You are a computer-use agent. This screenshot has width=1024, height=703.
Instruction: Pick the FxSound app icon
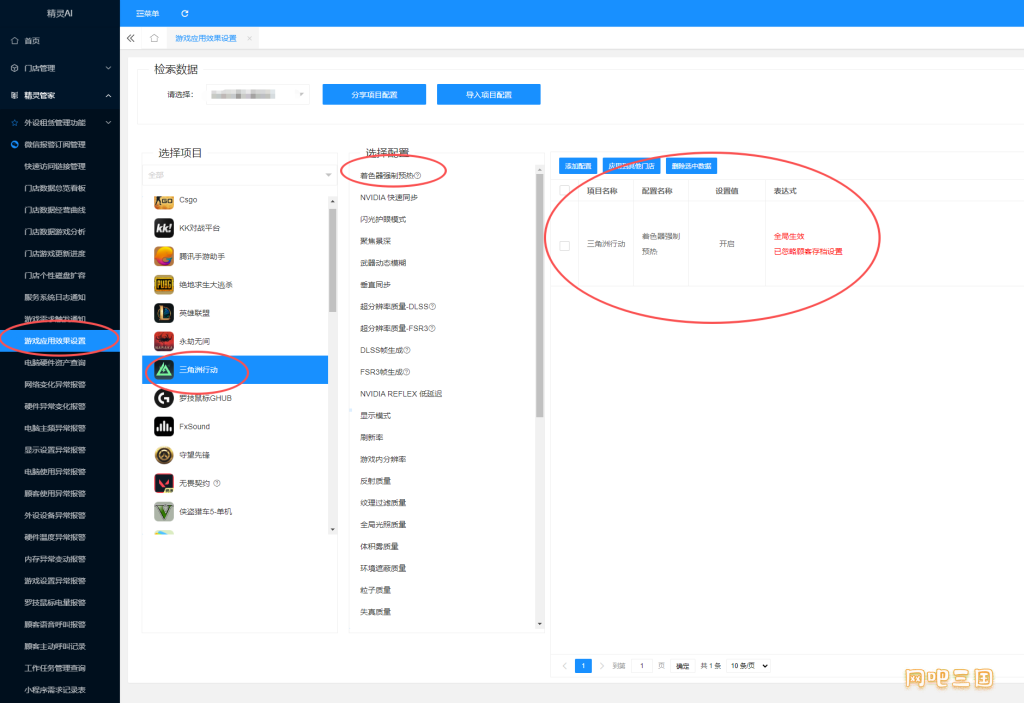[164, 427]
